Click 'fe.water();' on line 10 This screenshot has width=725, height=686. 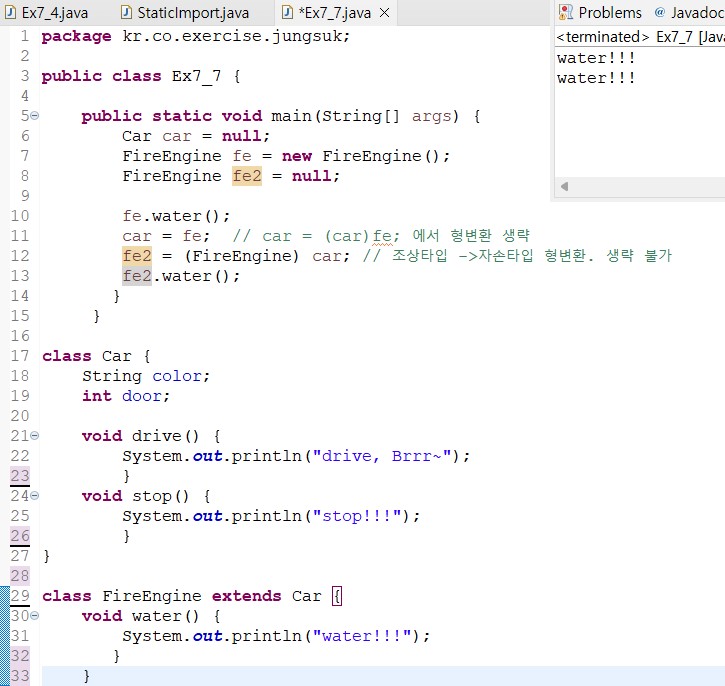click(176, 216)
